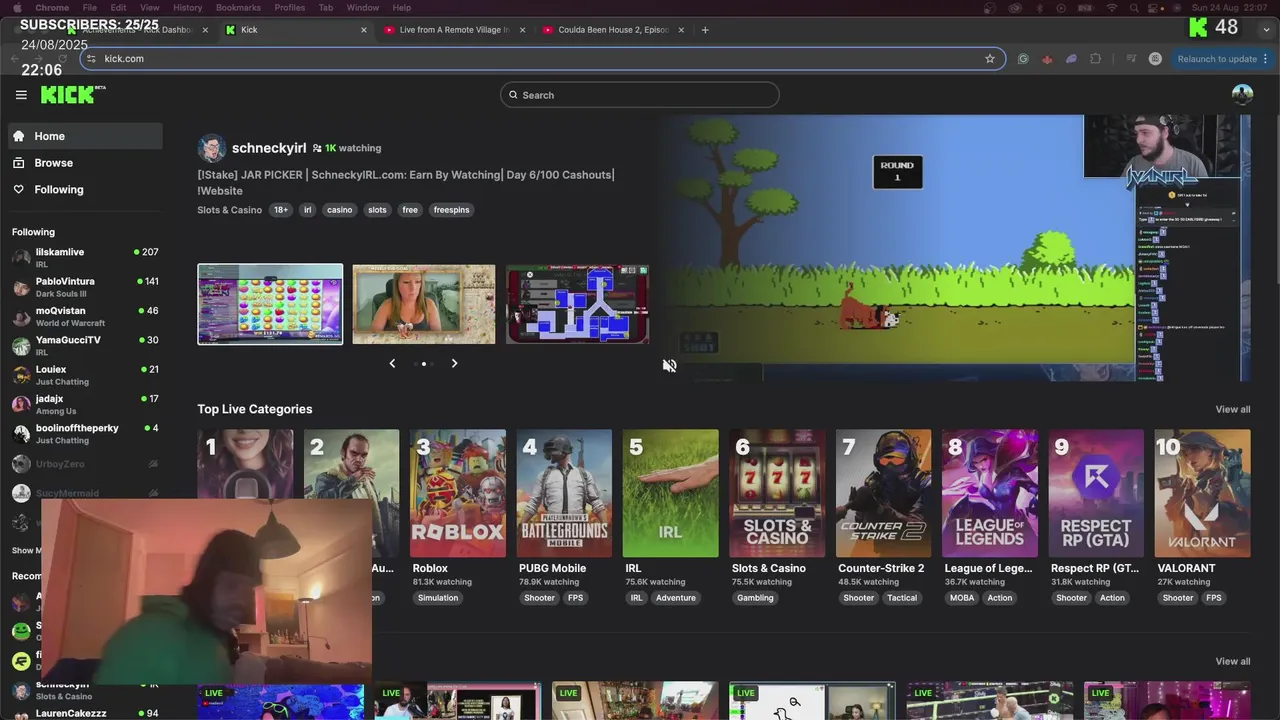Open the PUBG Mobile category card

564,494
